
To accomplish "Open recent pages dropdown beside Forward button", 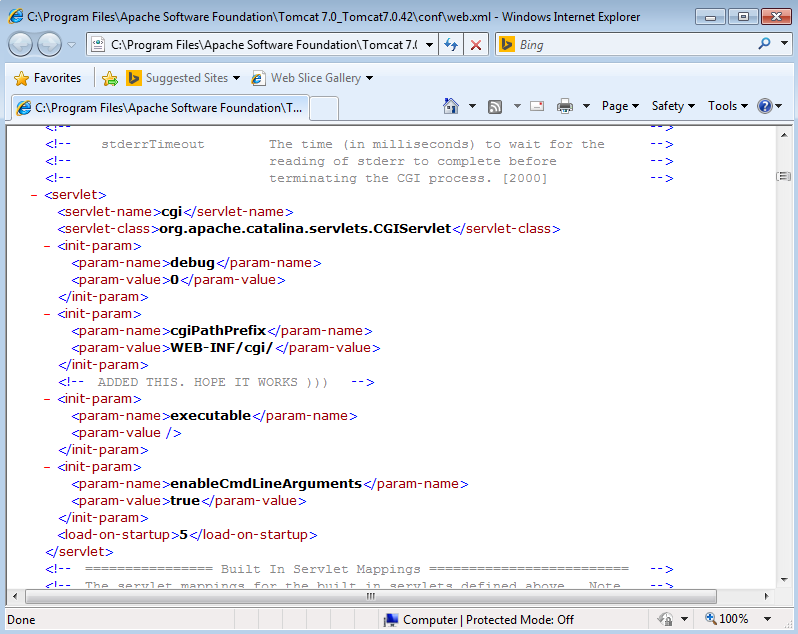I will click(72, 45).
